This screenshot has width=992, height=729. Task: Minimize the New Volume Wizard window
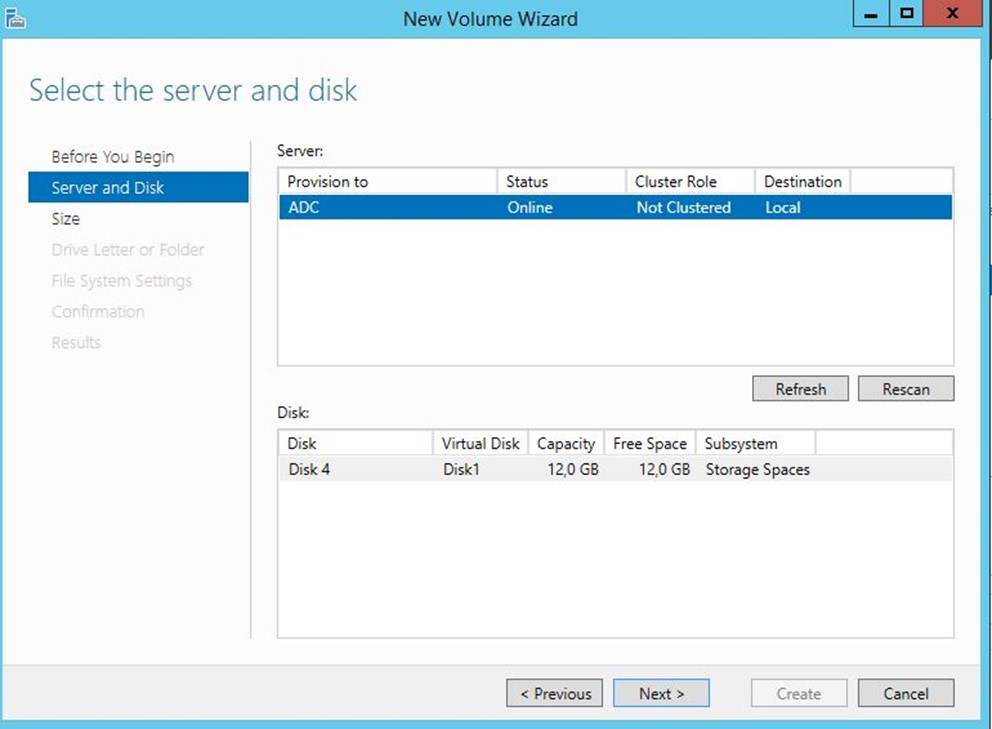[x=871, y=13]
